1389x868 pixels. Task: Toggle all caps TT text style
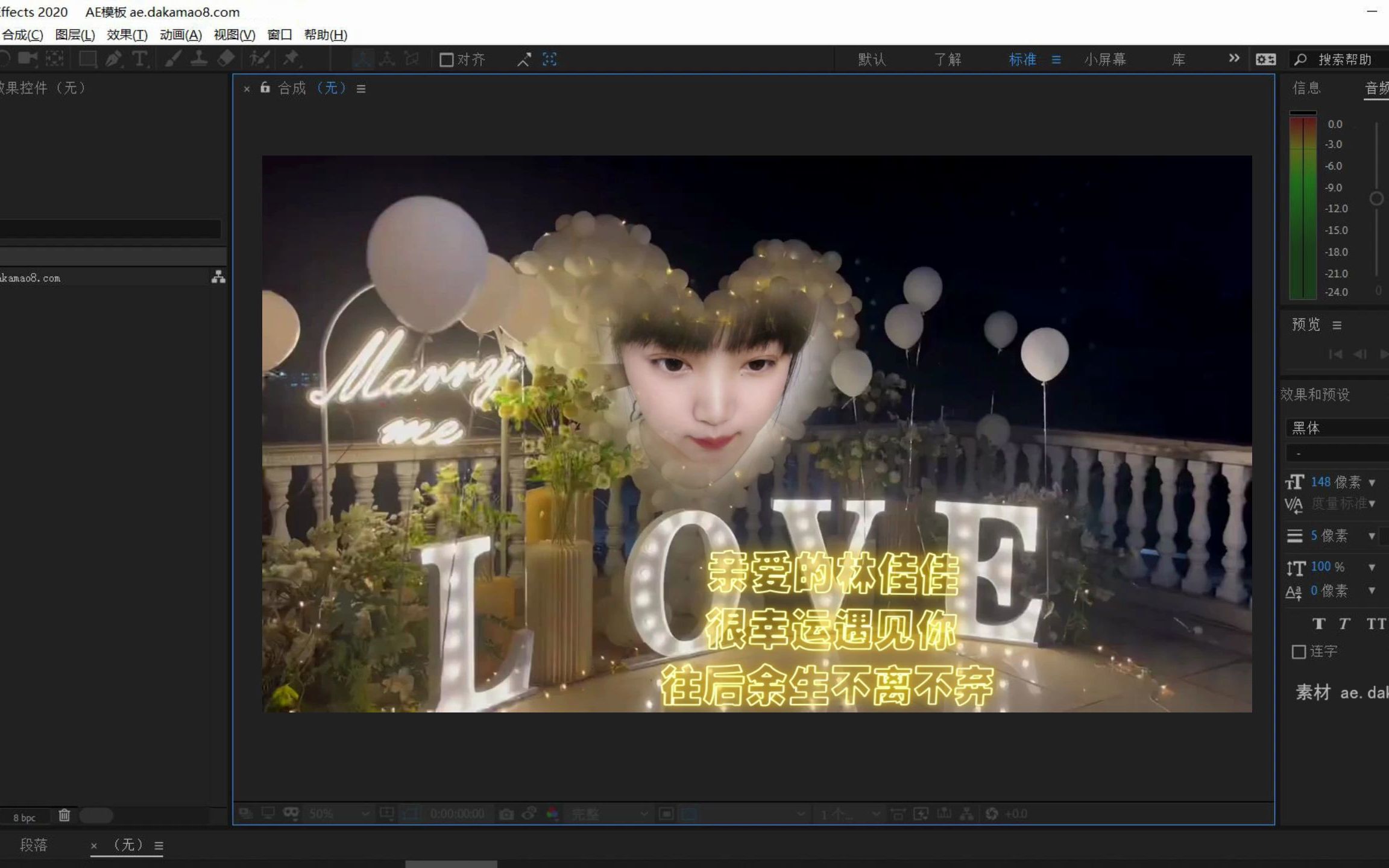[1376, 624]
